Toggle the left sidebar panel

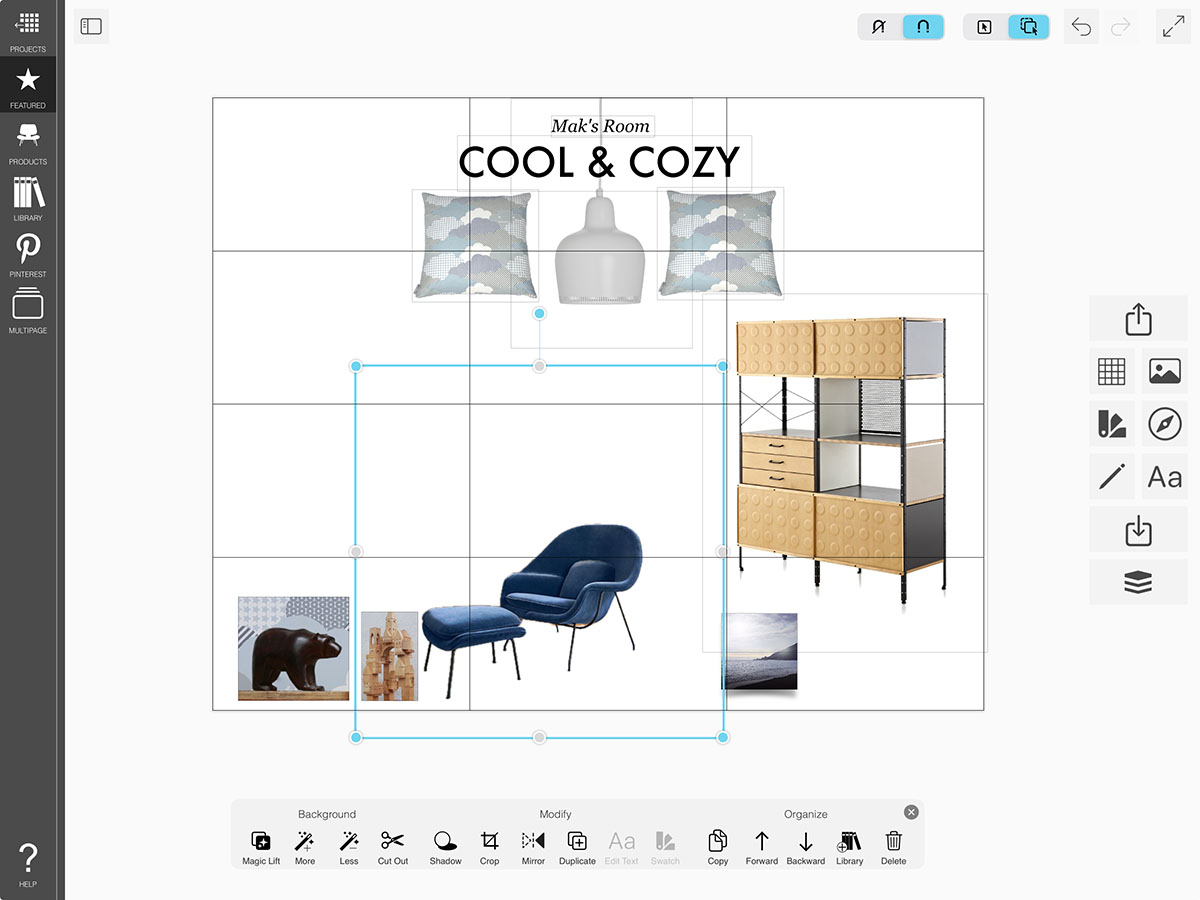click(x=91, y=27)
